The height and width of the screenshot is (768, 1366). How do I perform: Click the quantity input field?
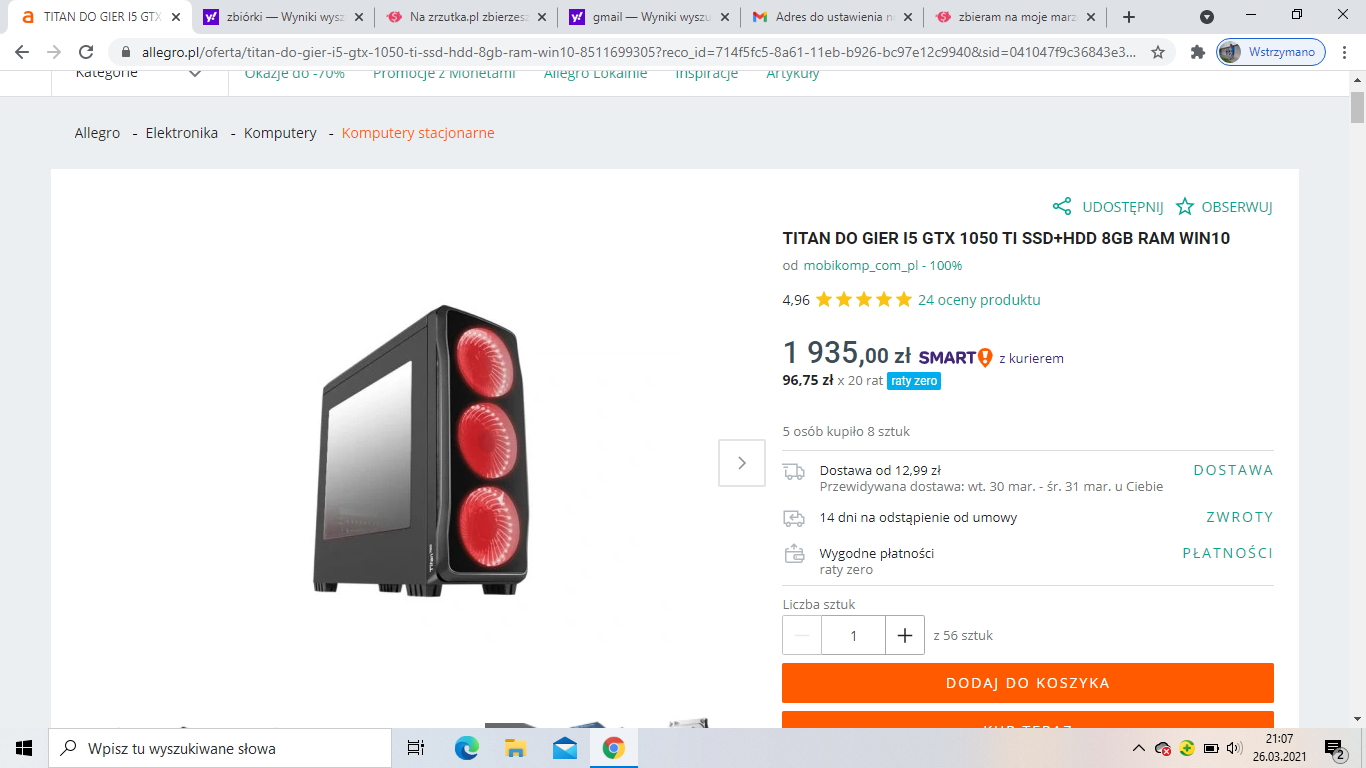pos(853,635)
